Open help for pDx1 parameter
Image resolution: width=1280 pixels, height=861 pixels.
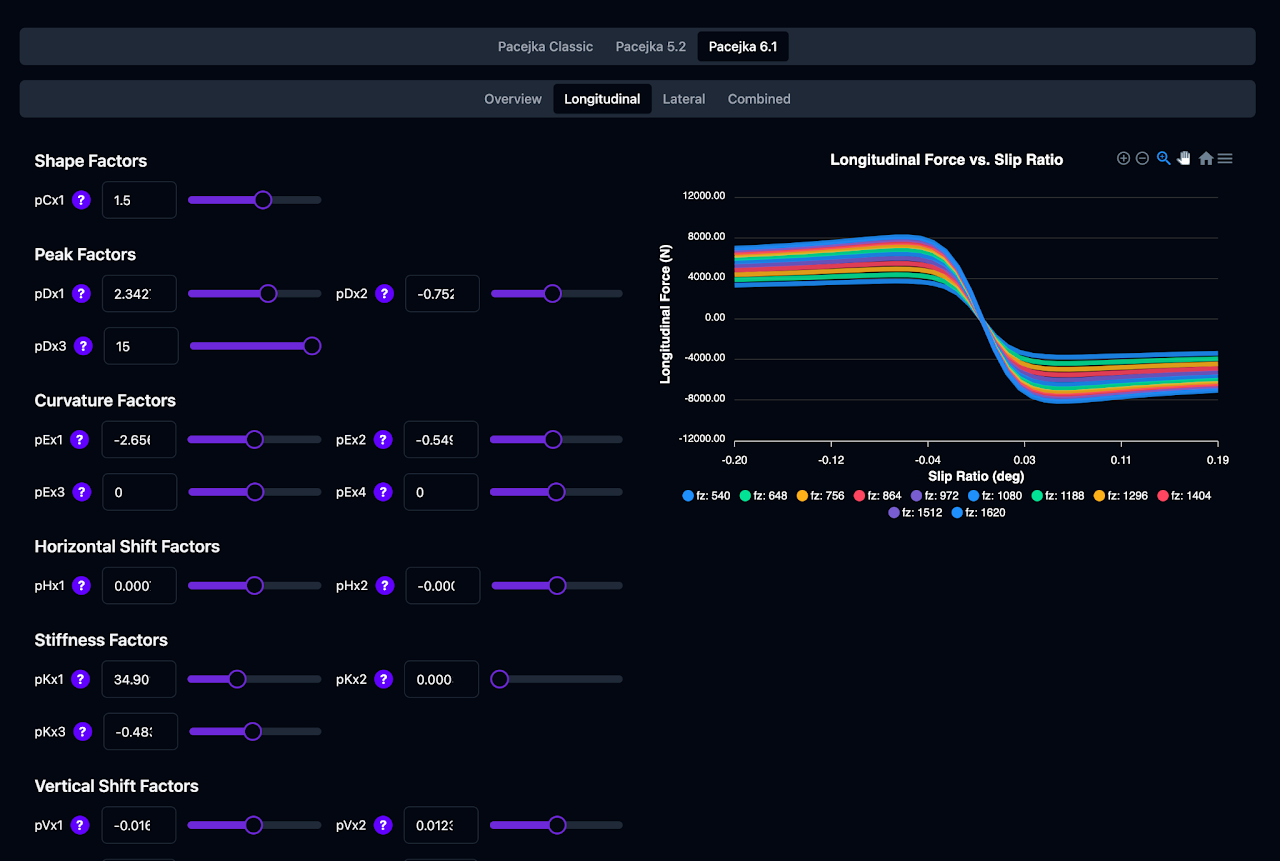(x=82, y=294)
